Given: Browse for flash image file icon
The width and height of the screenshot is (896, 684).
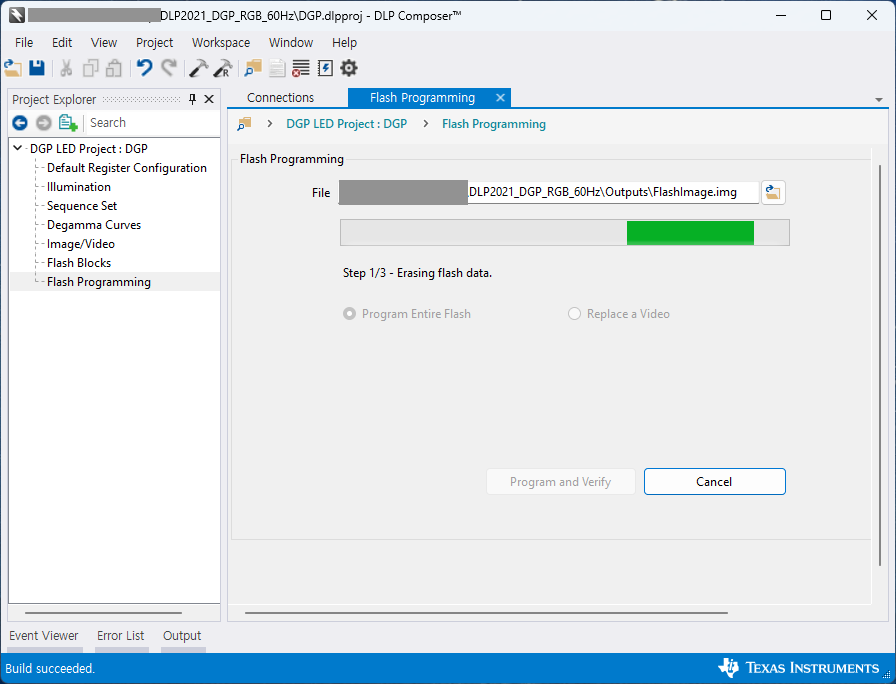Looking at the screenshot, I should tap(773, 192).
